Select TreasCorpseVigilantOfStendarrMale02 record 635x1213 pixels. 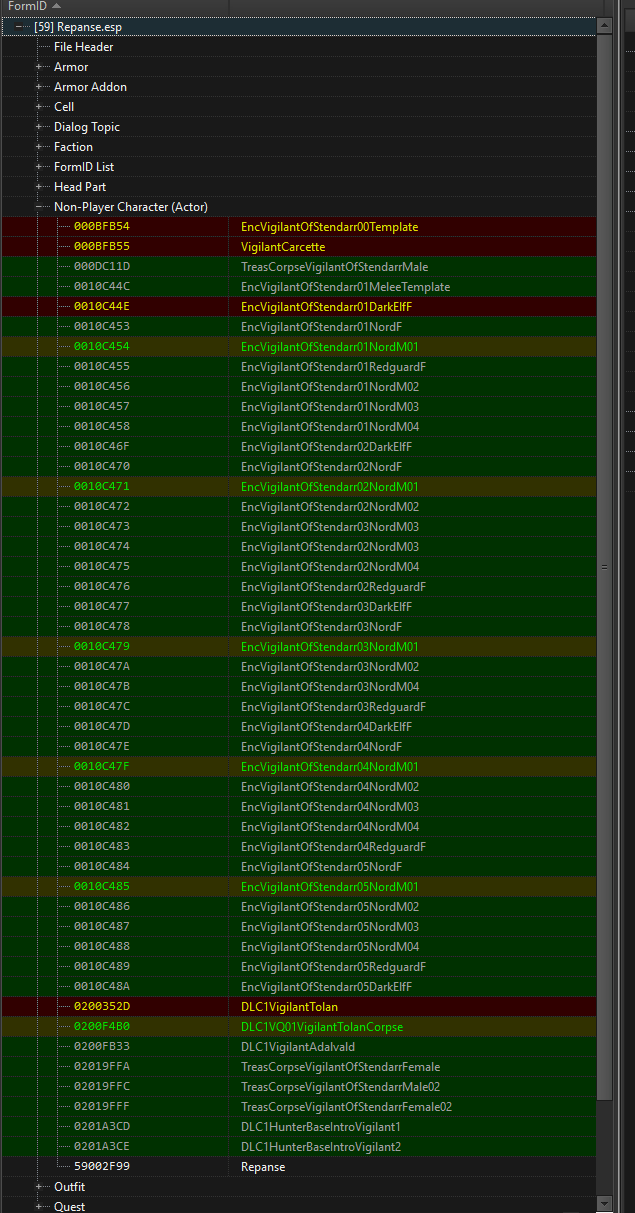299,1087
